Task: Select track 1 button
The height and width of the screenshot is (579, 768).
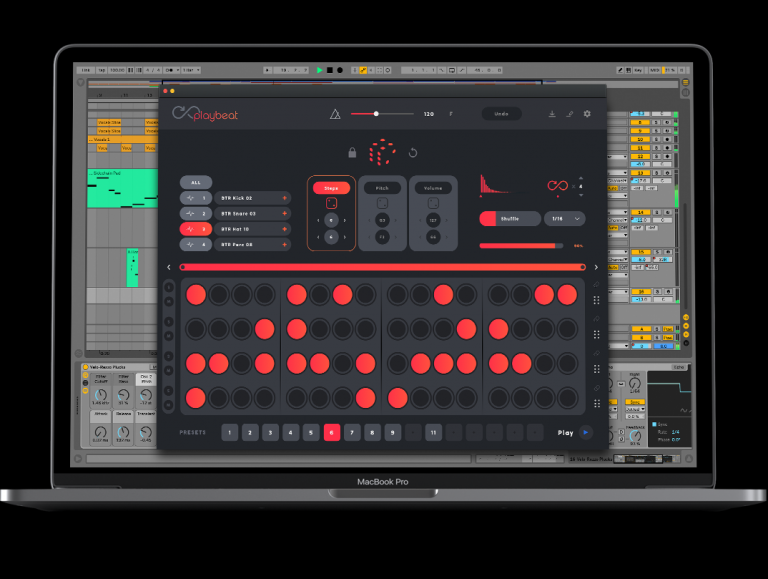Action: 196,198
